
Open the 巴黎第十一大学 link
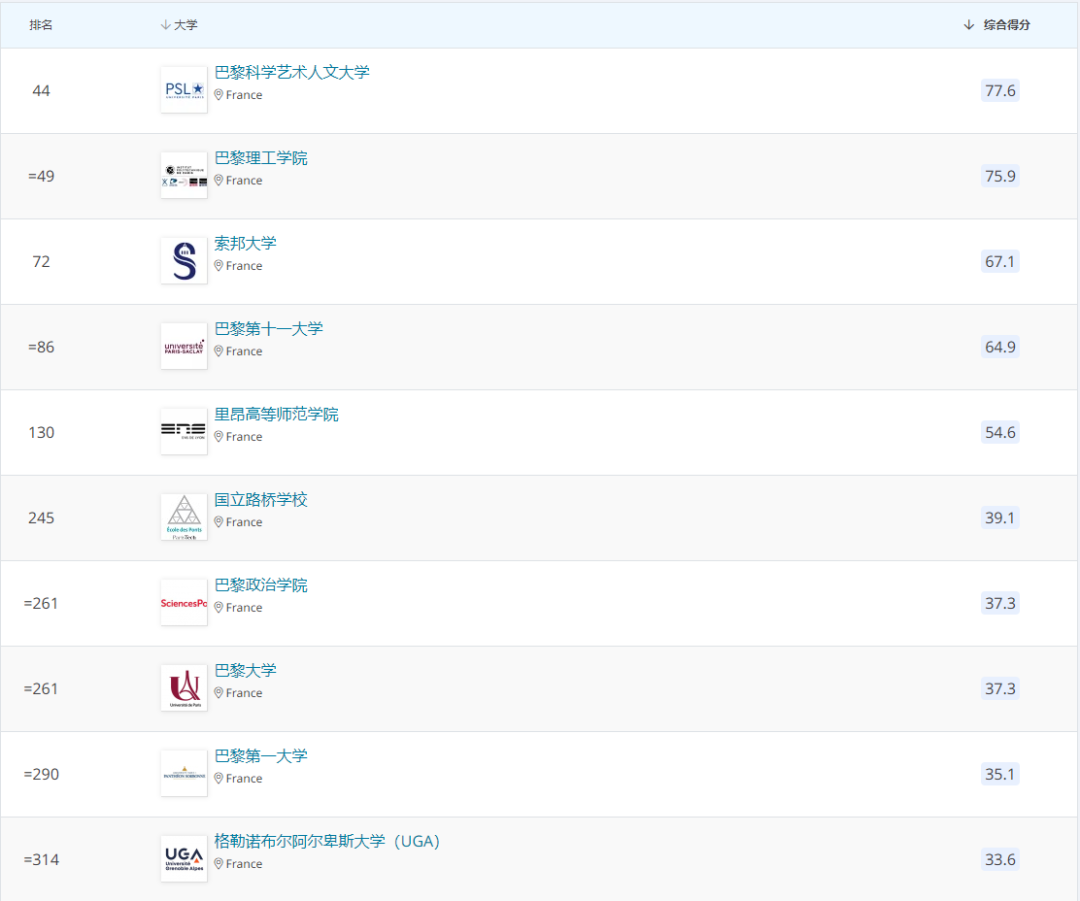tap(269, 329)
